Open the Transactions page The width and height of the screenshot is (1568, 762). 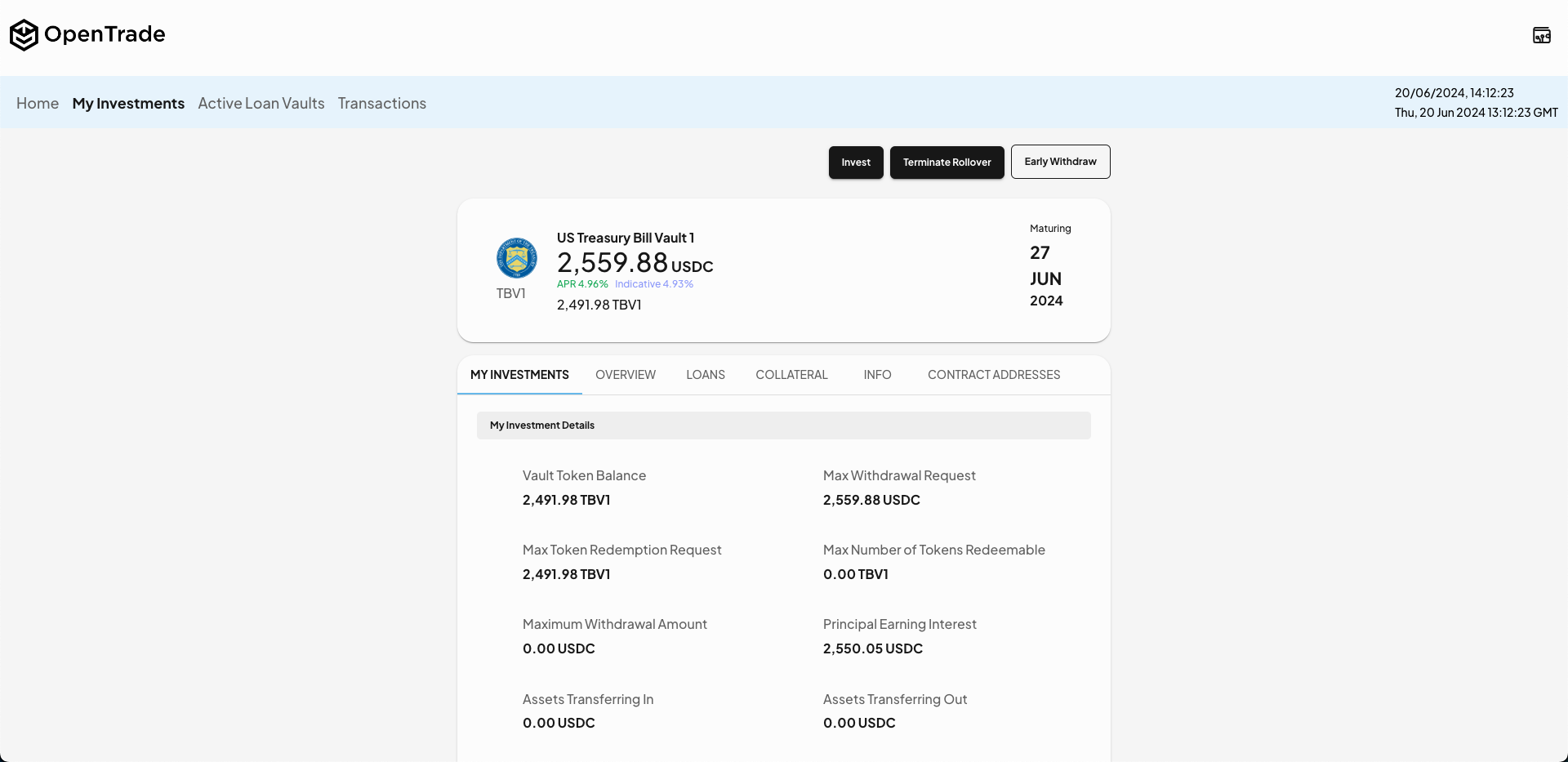[x=382, y=103]
